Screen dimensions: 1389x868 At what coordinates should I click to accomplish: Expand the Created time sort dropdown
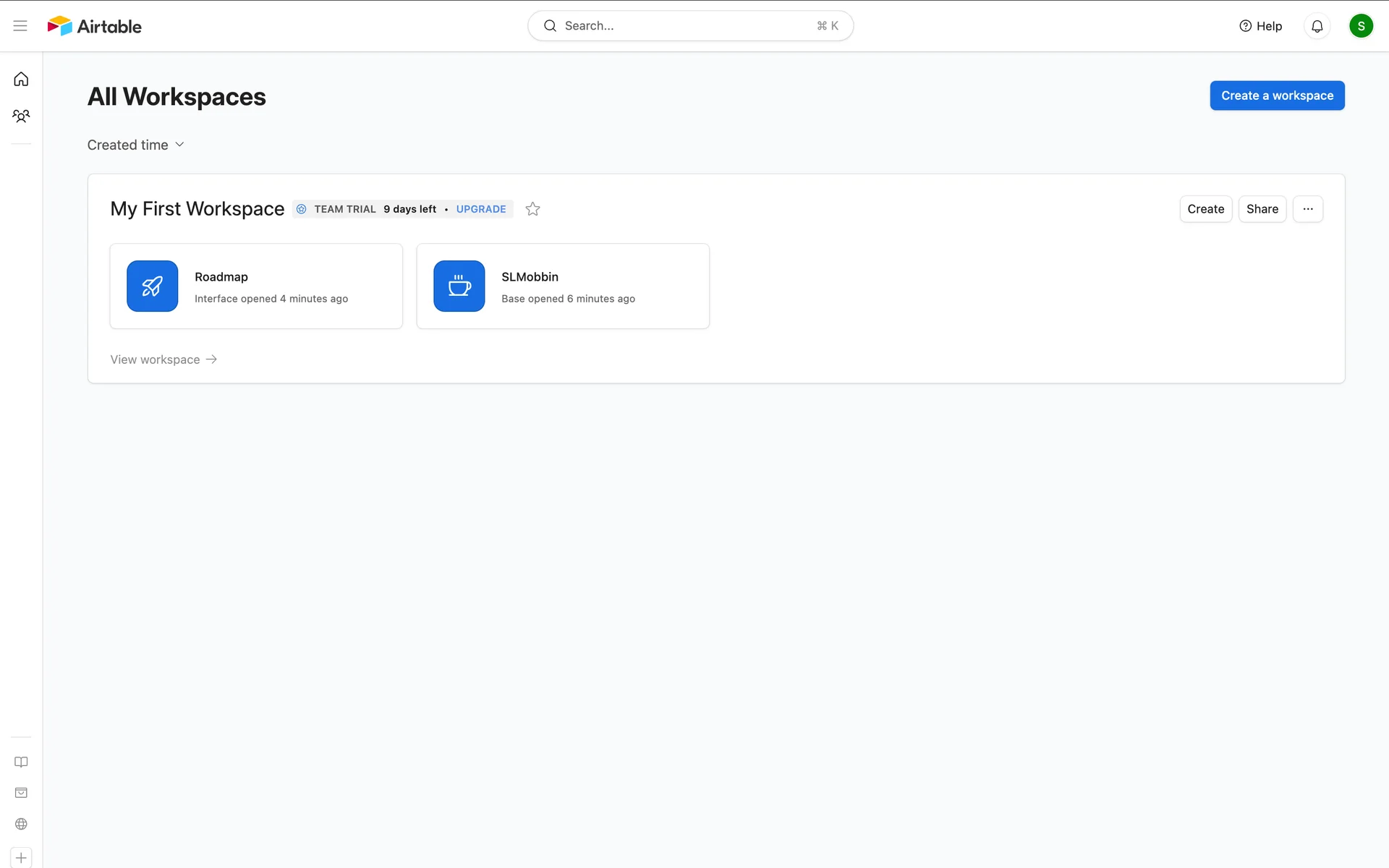(x=136, y=145)
